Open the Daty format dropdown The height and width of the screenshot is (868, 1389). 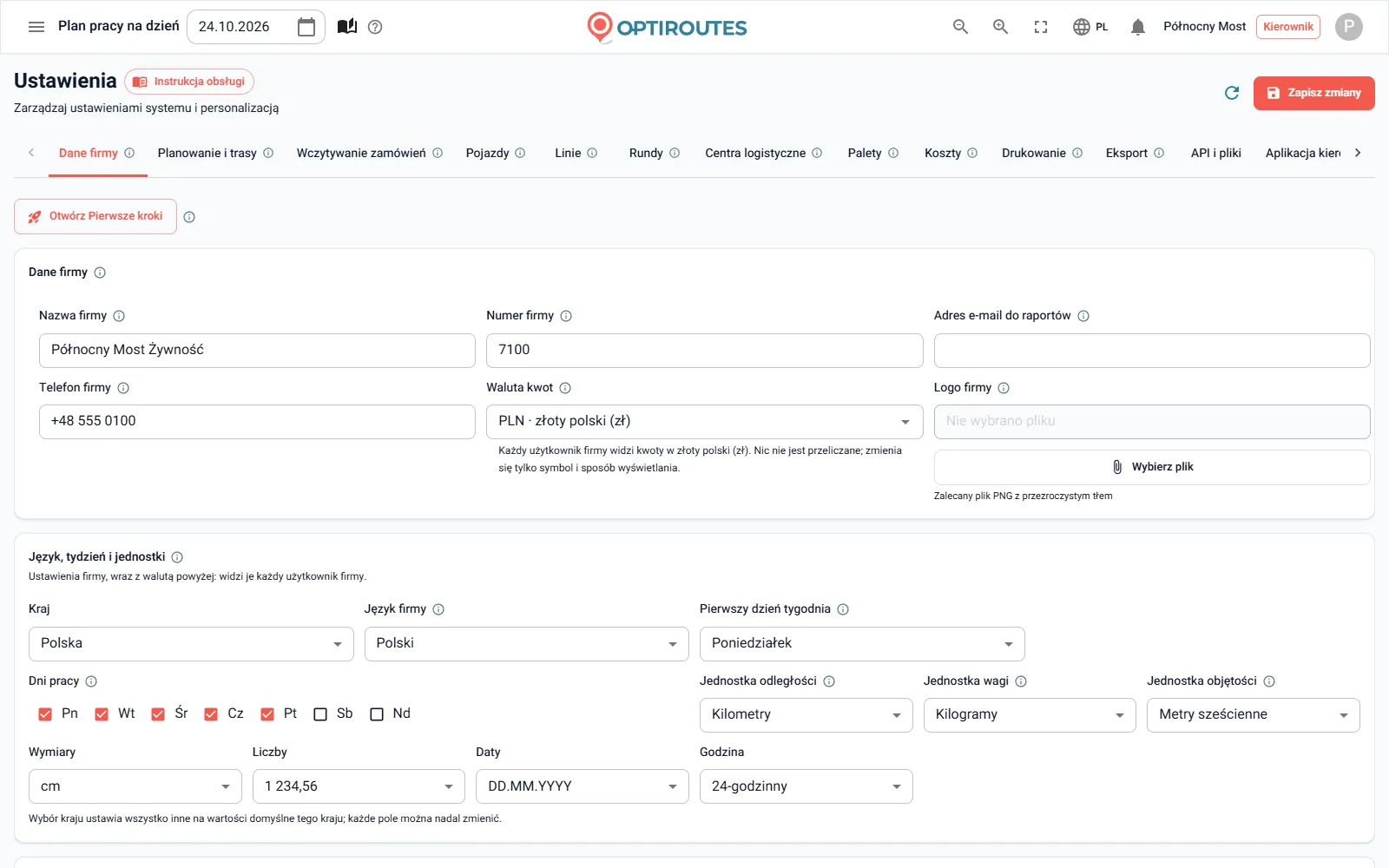point(583,786)
